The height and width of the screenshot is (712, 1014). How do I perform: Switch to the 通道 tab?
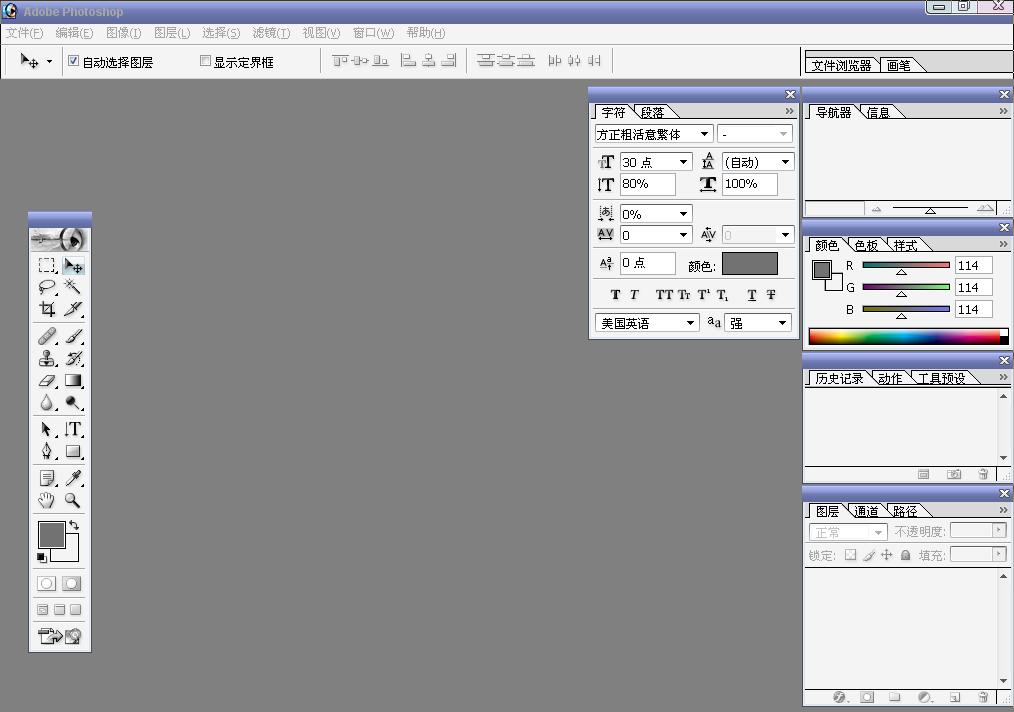click(x=866, y=512)
